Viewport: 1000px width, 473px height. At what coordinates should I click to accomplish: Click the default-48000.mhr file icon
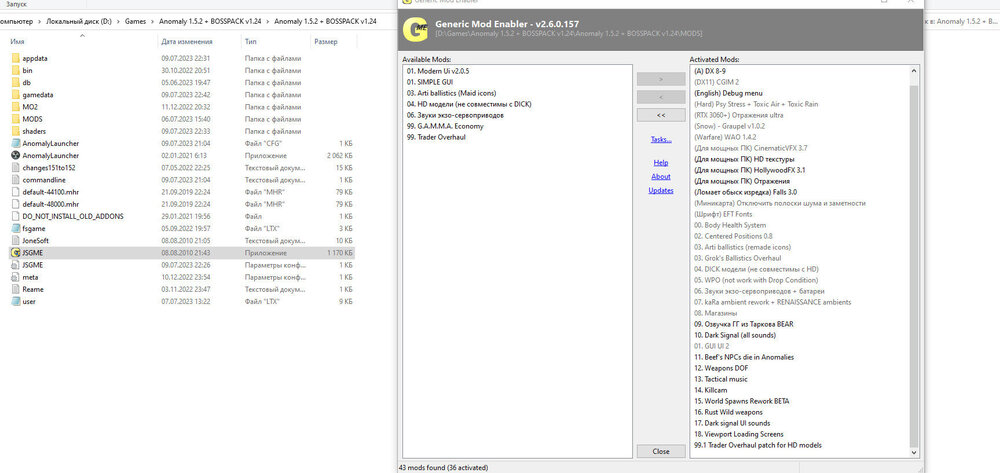[16, 204]
